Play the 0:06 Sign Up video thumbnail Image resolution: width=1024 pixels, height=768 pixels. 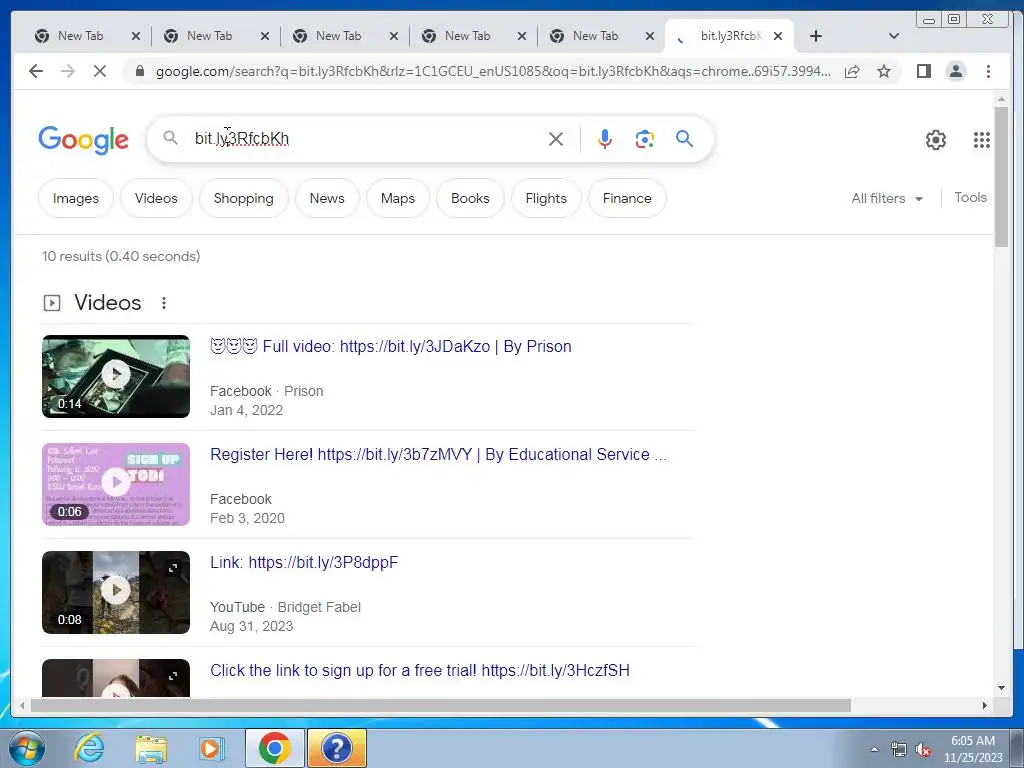tap(116, 485)
